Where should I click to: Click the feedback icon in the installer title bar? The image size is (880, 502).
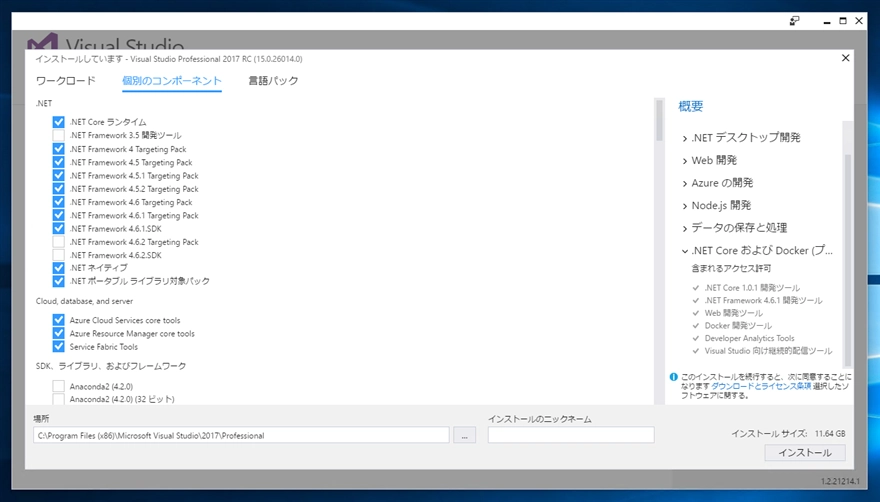(x=794, y=21)
